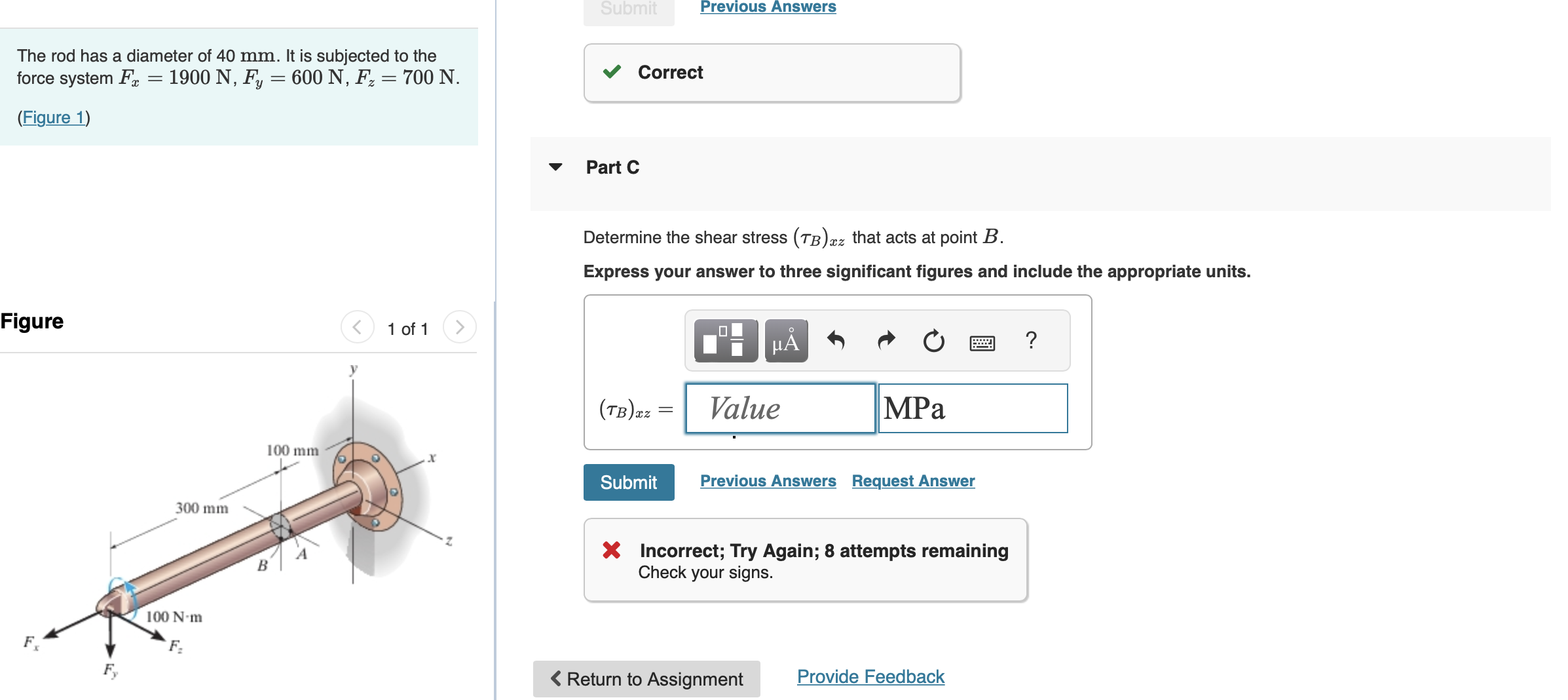Open Previous Answers link at top
The height and width of the screenshot is (700, 1568).
[x=768, y=7]
